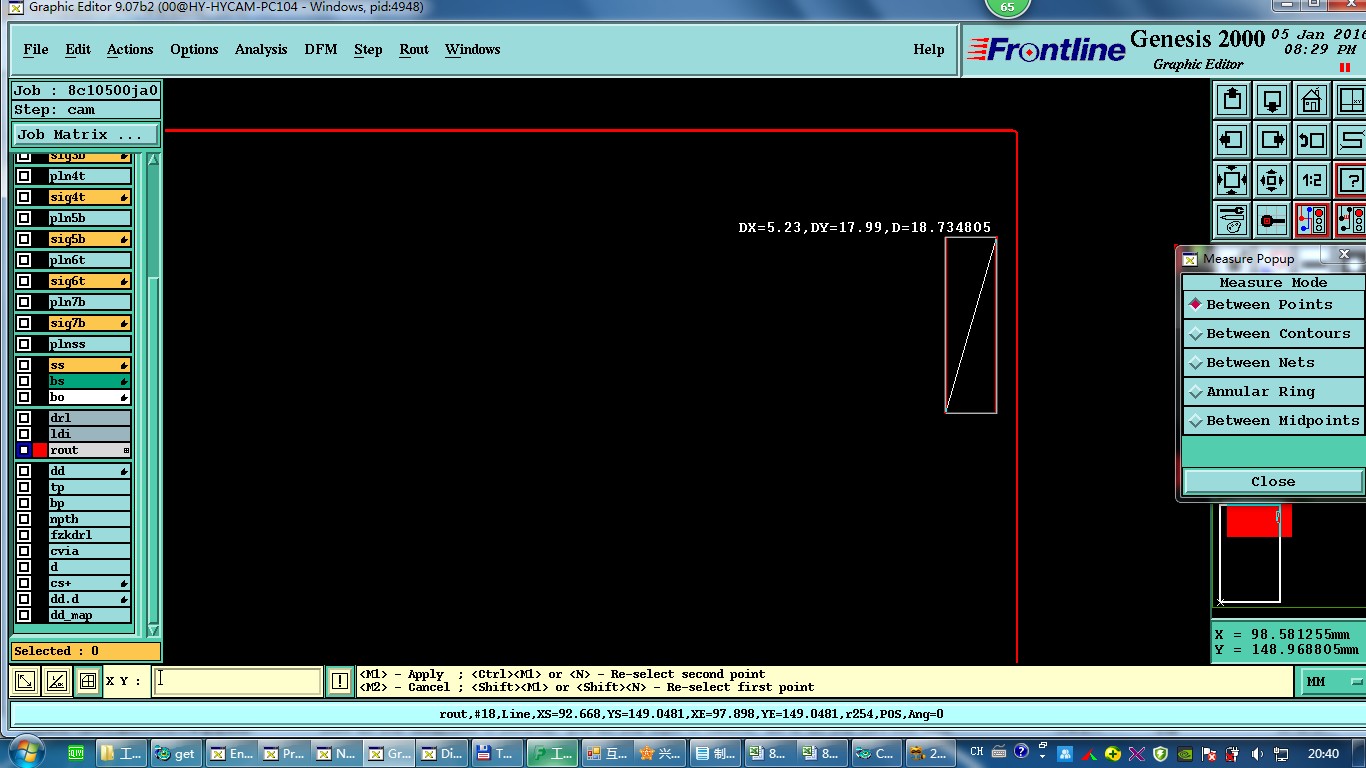Click the blue help tray icon
1366x768 pixels.
point(1021,752)
